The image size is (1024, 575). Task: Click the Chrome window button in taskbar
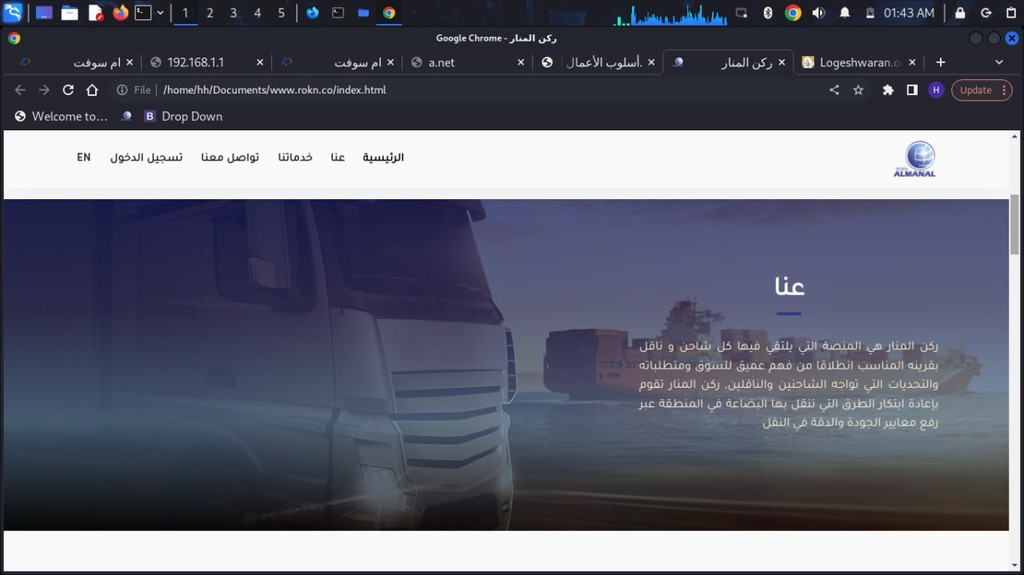click(389, 12)
